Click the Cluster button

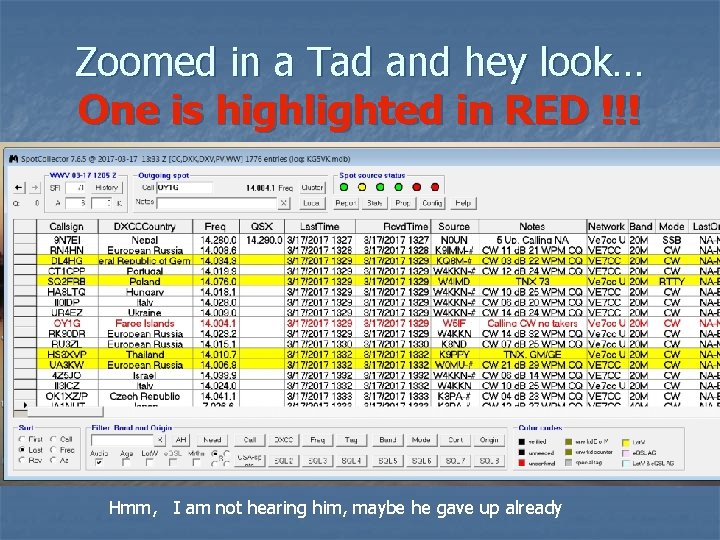click(312, 187)
